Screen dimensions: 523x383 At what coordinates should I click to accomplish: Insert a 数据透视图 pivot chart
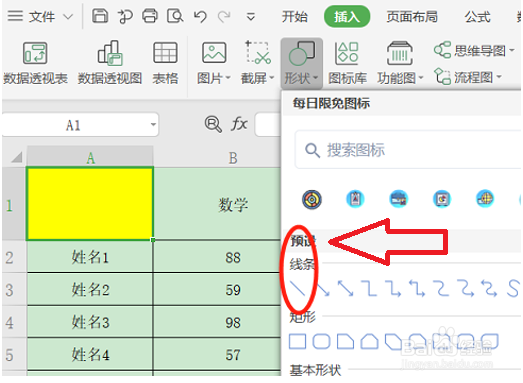pos(110,62)
